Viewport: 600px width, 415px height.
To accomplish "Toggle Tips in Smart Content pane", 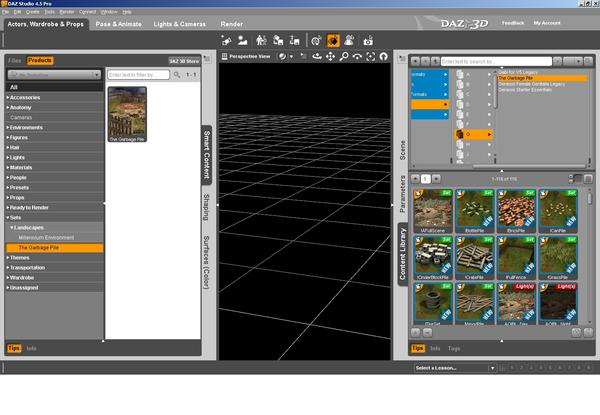I will coord(14,348).
